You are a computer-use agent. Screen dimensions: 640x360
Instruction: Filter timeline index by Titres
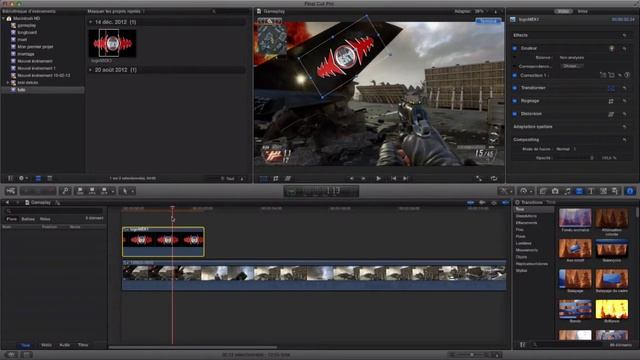(83, 345)
